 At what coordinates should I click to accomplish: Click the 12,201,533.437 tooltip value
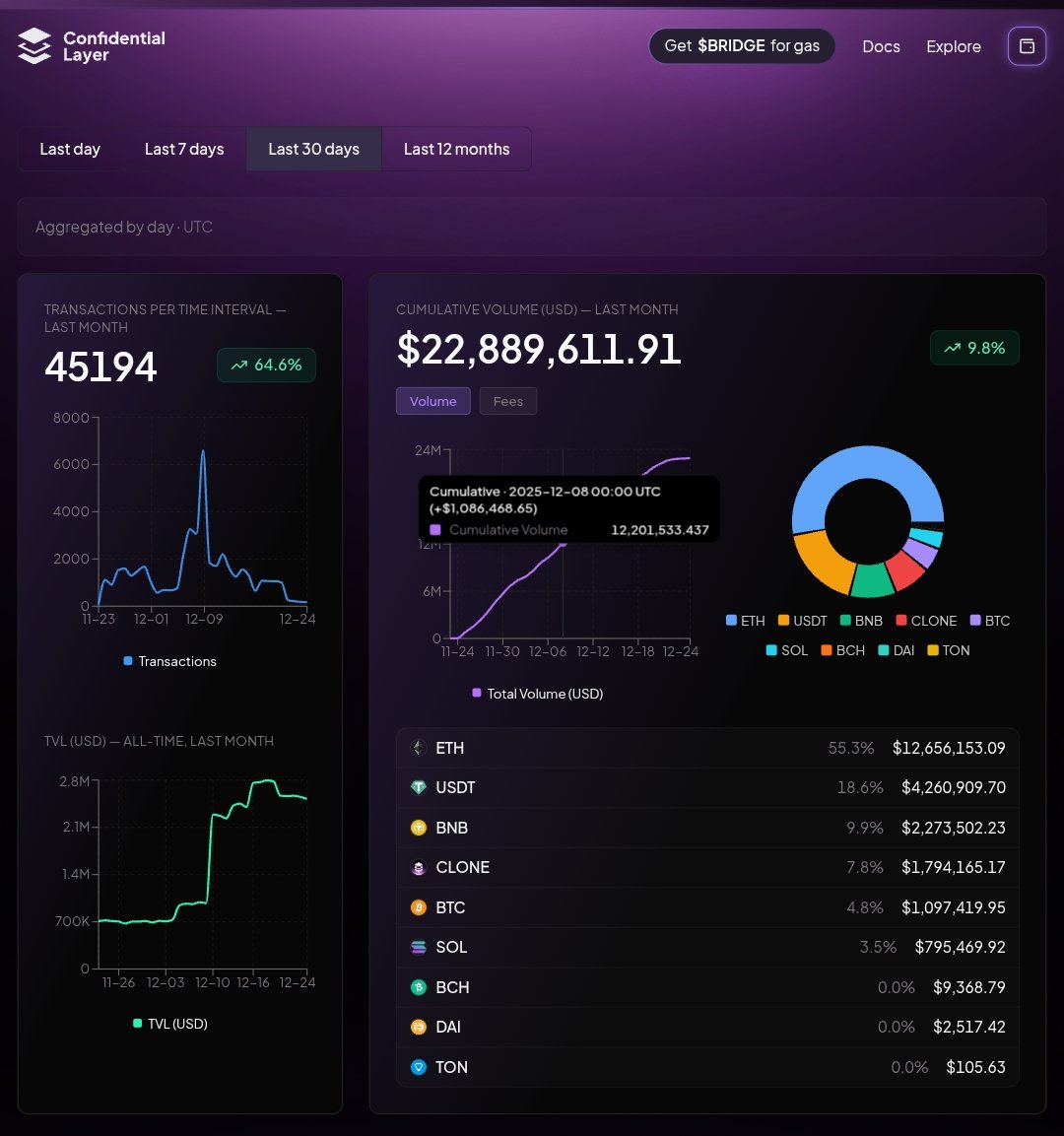pos(660,530)
